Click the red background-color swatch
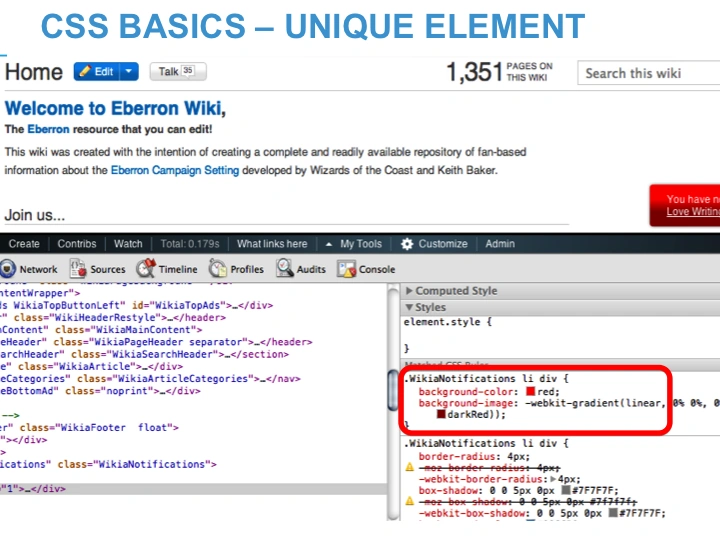Viewport: 720px width, 540px height. click(531, 391)
